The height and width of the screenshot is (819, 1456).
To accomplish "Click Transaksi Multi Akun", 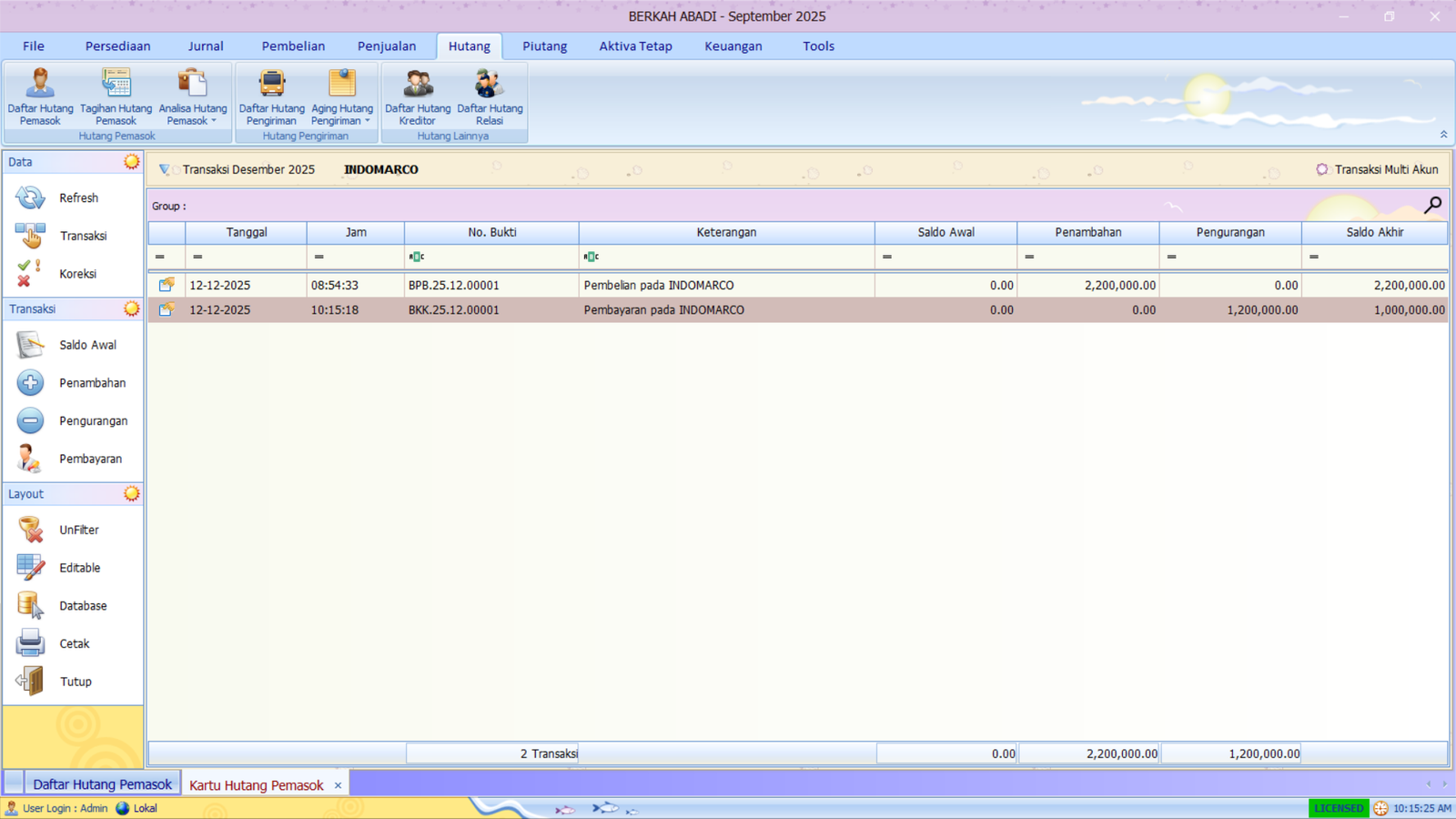I will coord(1377,169).
